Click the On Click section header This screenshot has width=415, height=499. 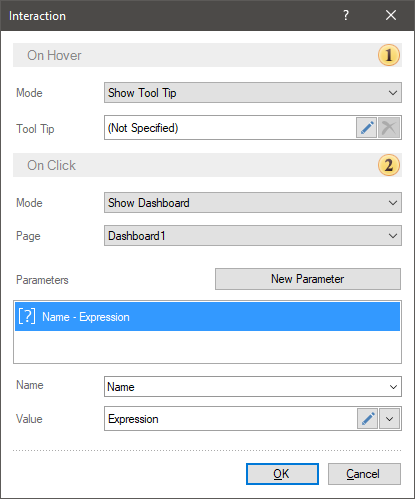(207, 165)
